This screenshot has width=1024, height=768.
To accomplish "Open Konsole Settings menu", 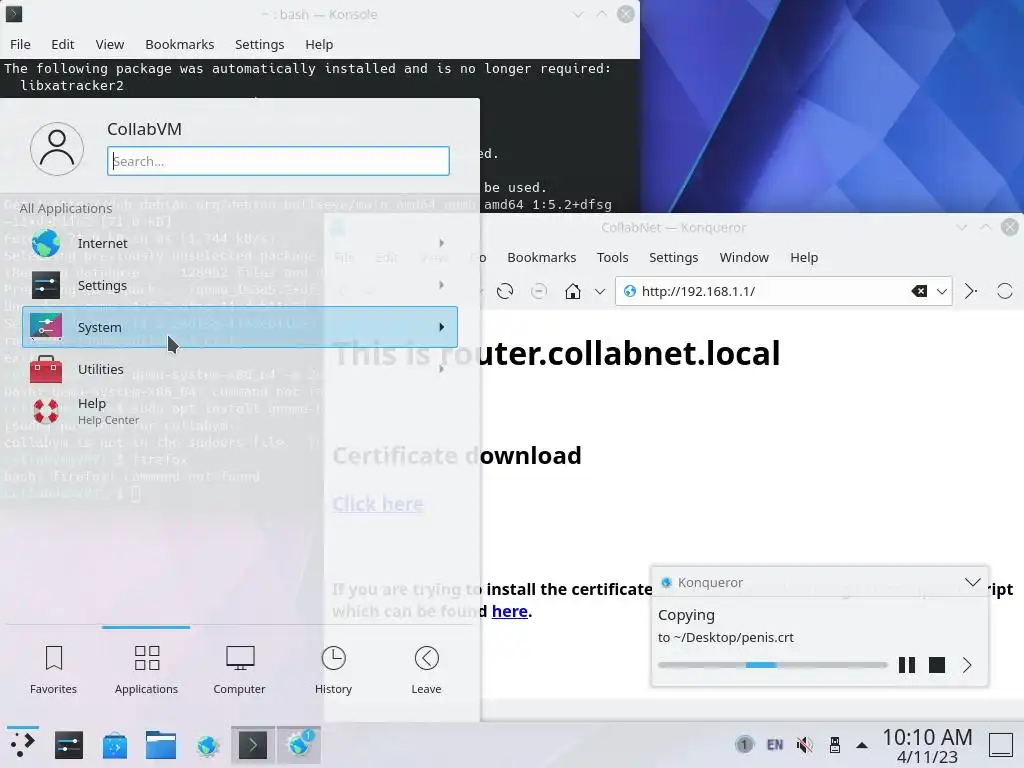I will point(259,44).
